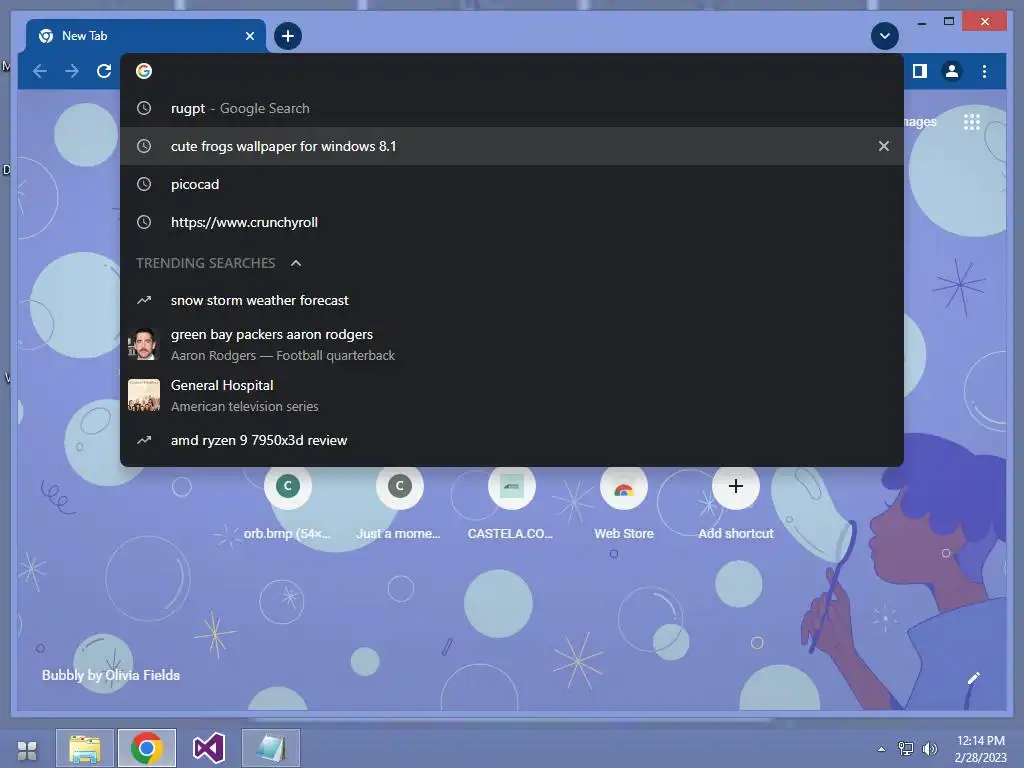
Task: Select the picocad history suggestion
Action: point(512,184)
